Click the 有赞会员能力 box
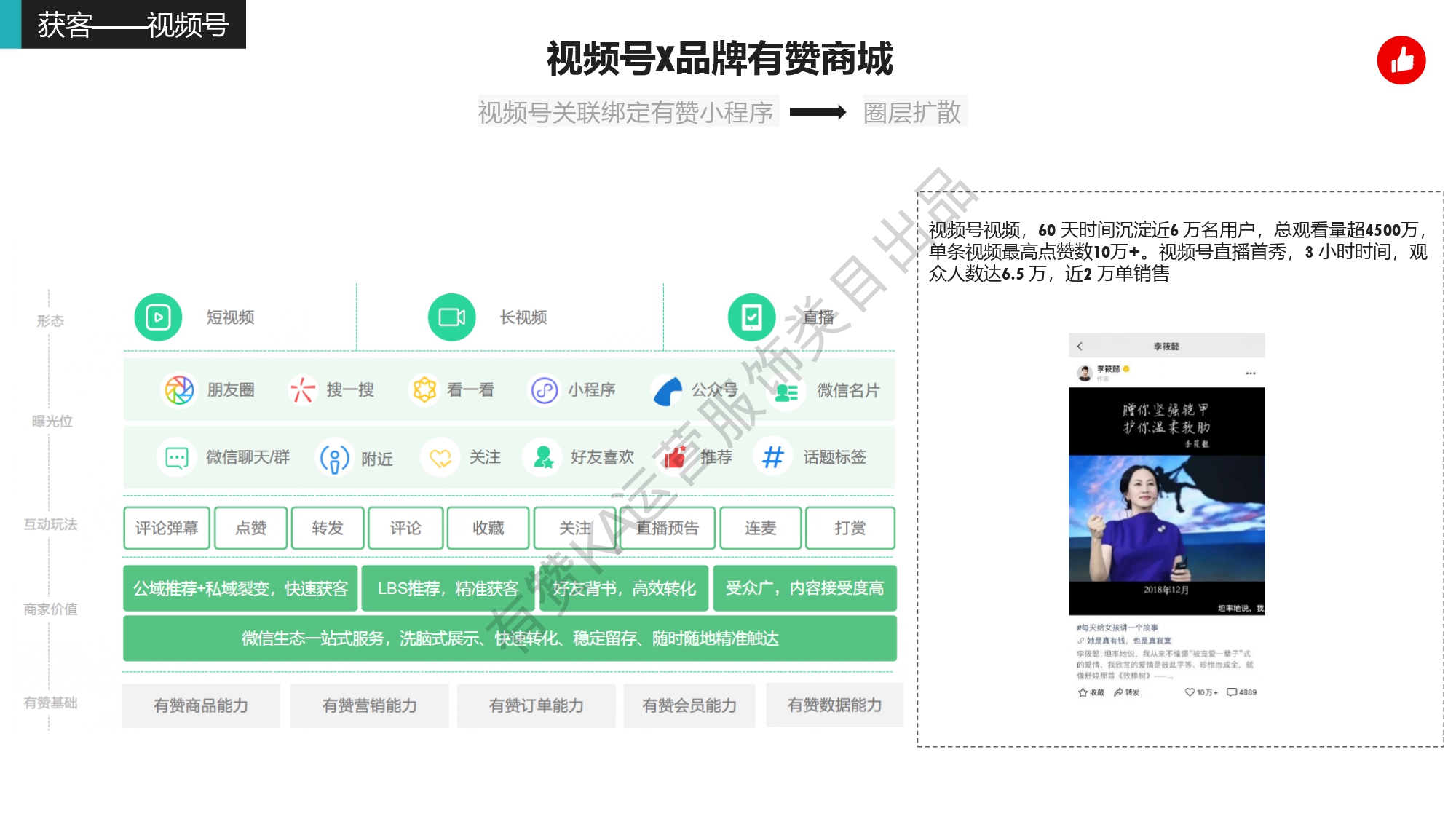This screenshot has width=1456, height=819. coord(689,705)
